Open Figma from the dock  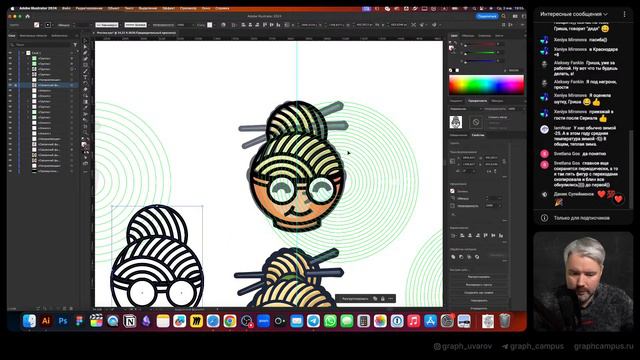point(79,321)
